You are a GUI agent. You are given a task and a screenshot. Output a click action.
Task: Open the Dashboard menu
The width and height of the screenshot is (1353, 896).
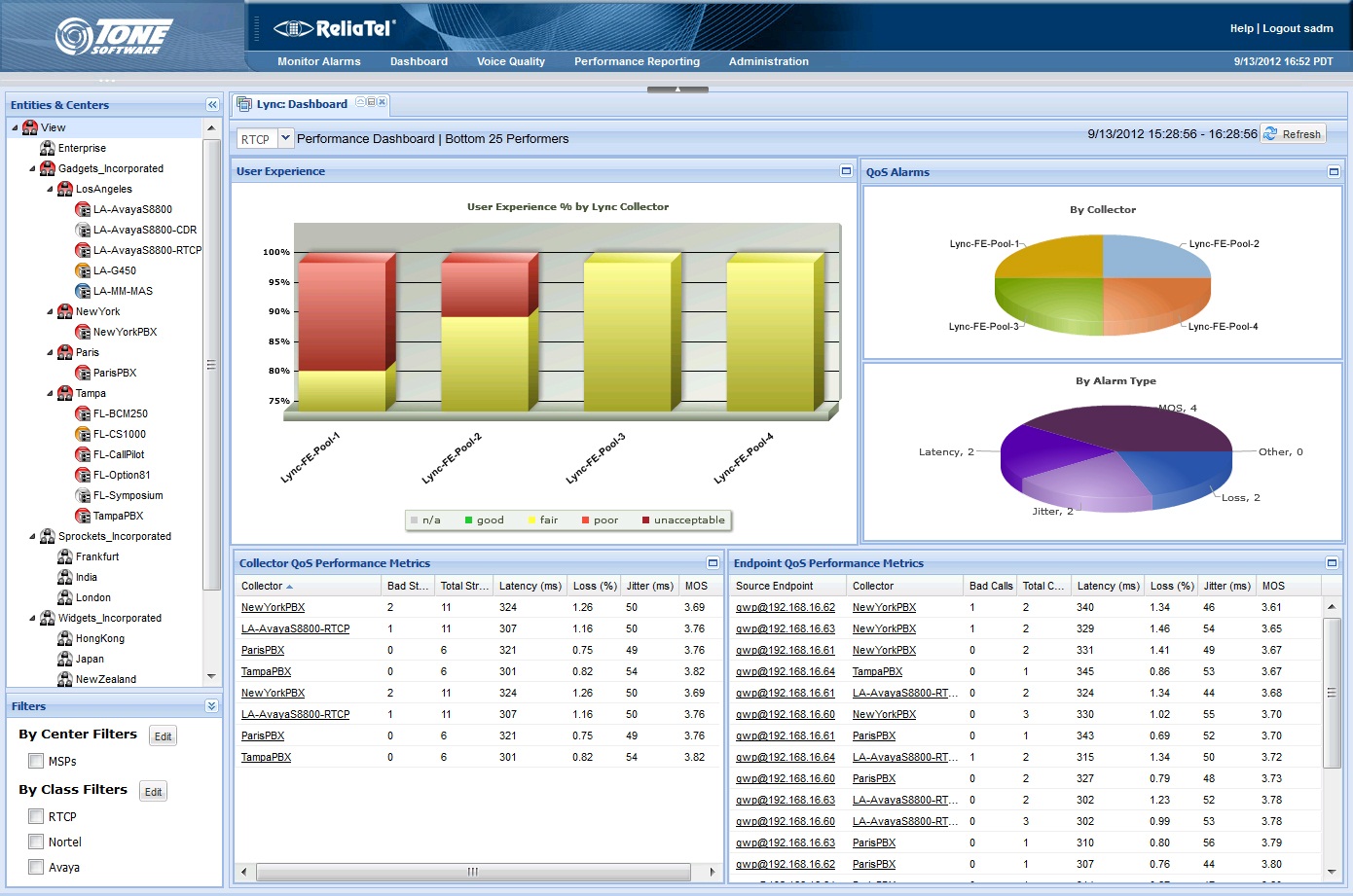coord(419,61)
